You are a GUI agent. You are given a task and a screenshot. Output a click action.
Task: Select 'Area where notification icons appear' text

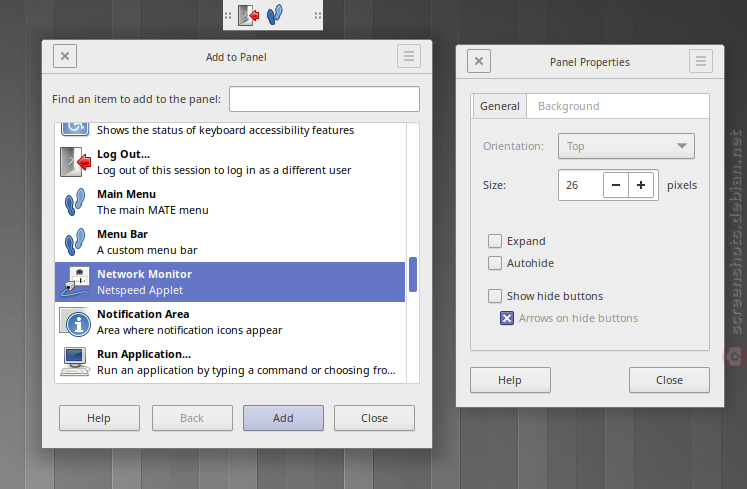(189, 330)
